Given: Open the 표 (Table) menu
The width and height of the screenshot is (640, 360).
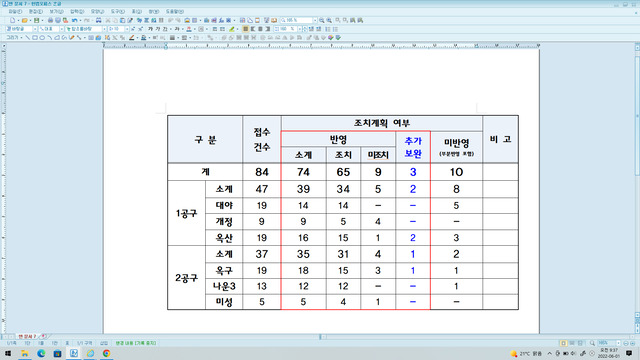Looking at the screenshot, I should (x=137, y=11).
